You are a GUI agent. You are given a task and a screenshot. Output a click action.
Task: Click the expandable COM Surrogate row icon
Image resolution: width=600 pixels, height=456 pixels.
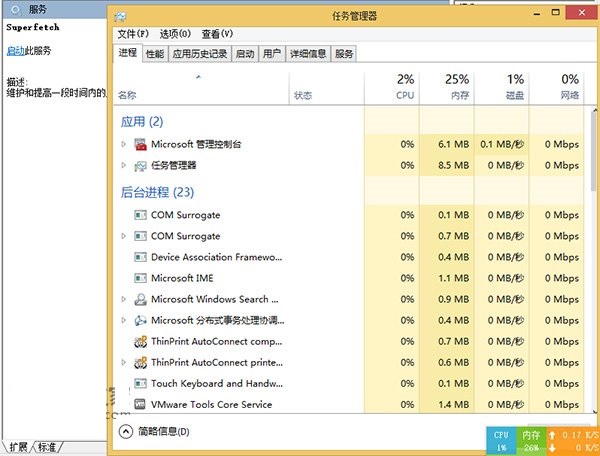click(140, 236)
